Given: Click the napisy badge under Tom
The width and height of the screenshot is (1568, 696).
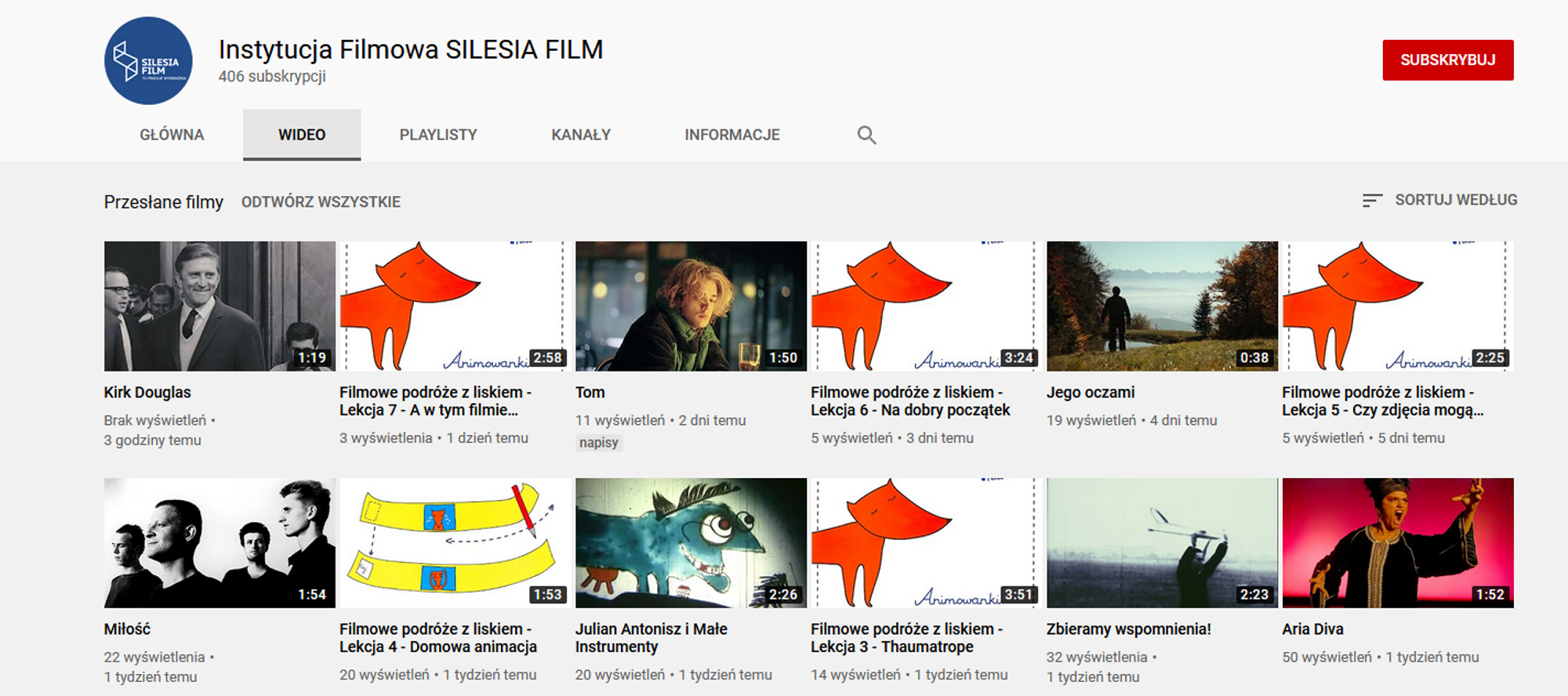Looking at the screenshot, I should [599, 443].
